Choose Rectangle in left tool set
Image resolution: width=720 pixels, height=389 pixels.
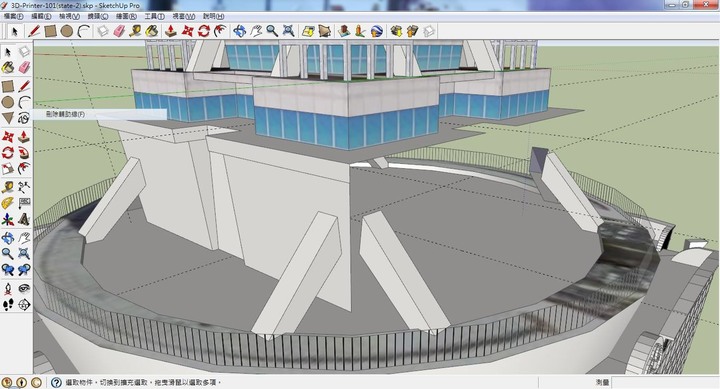tap(8, 86)
